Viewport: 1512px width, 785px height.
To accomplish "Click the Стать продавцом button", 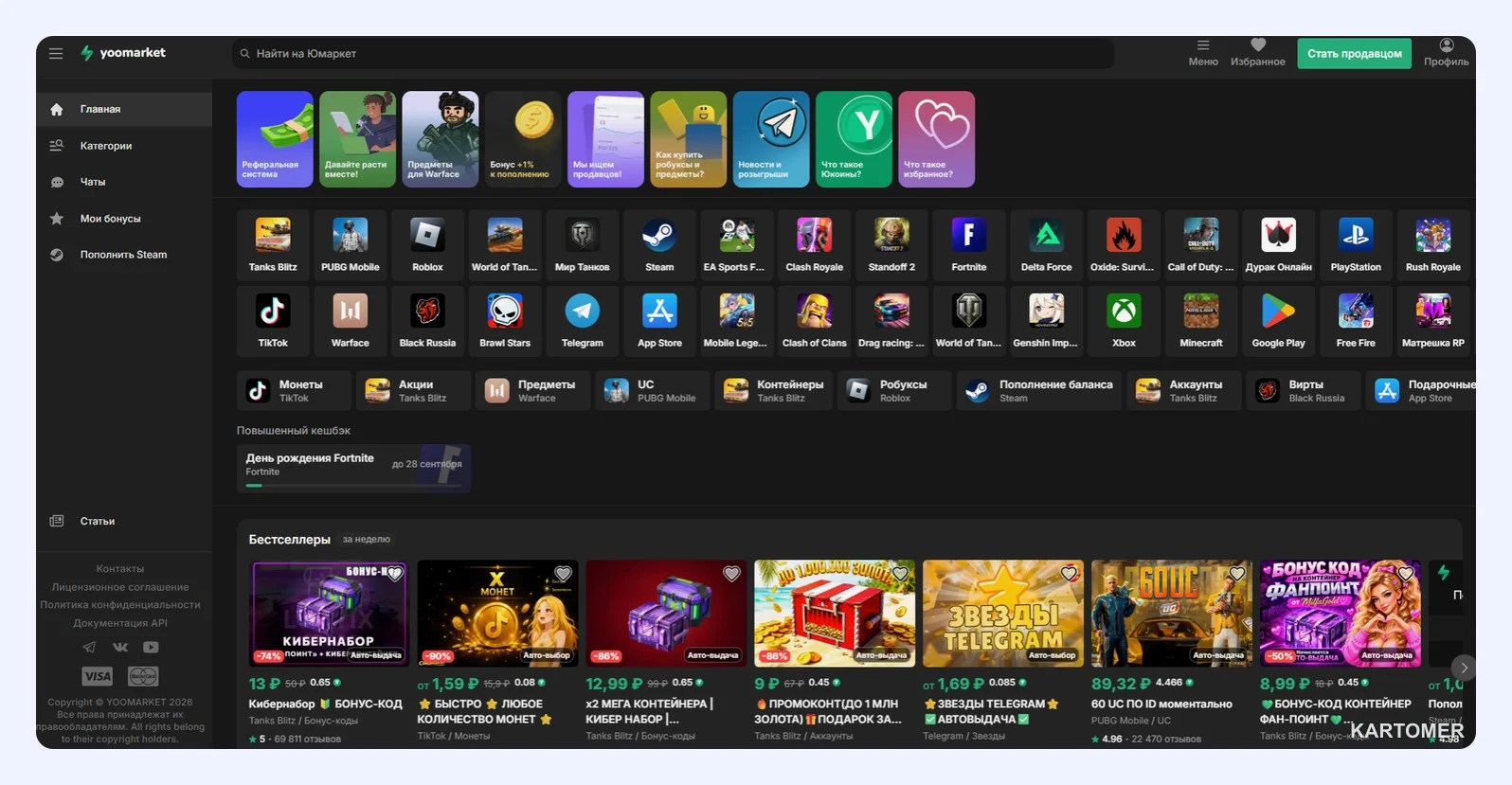I will tap(1355, 54).
